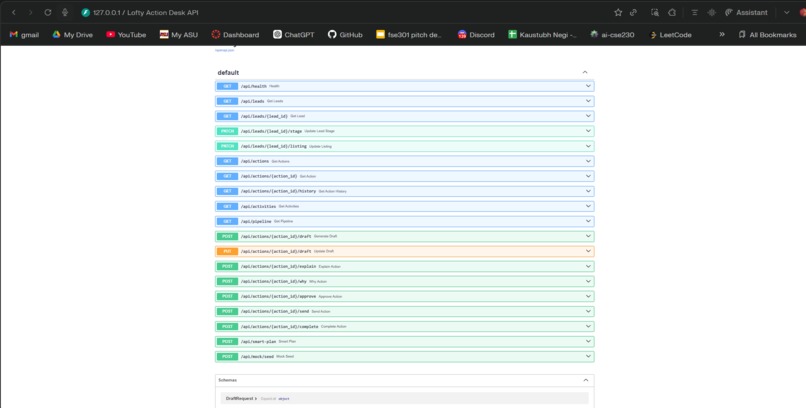
Task: Bookmark this page with the star icon
Action: click(618, 12)
